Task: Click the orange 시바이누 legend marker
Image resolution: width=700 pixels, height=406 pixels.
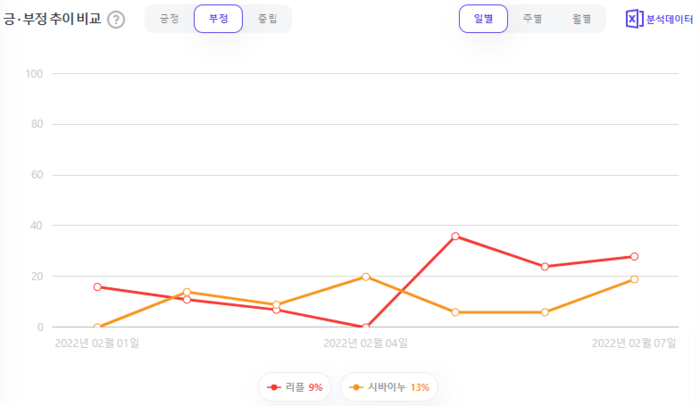Action: click(x=356, y=387)
